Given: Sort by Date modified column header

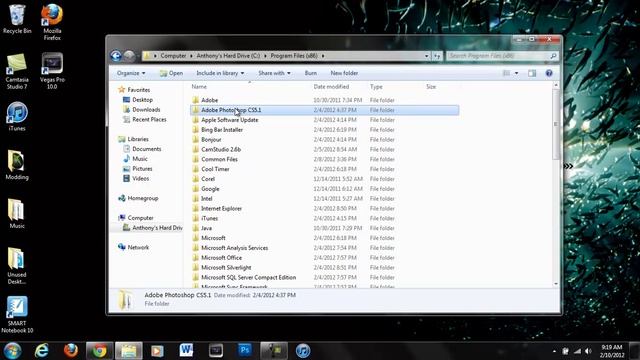Looking at the screenshot, I should coord(331,87).
